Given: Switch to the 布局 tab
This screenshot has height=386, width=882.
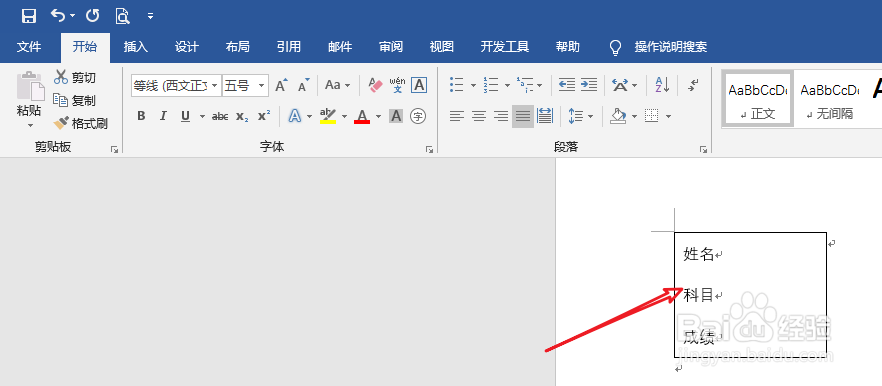Looking at the screenshot, I should [x=237, y=47].
